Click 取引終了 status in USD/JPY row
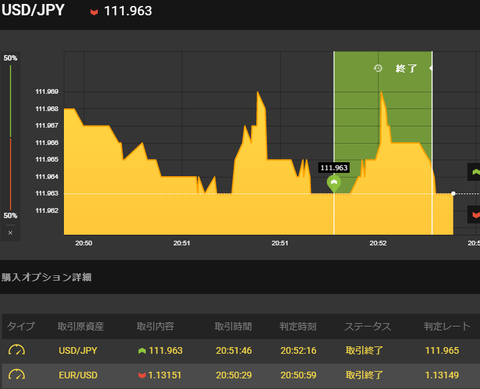This screenshot has width=480, height=389. point(364,351)
